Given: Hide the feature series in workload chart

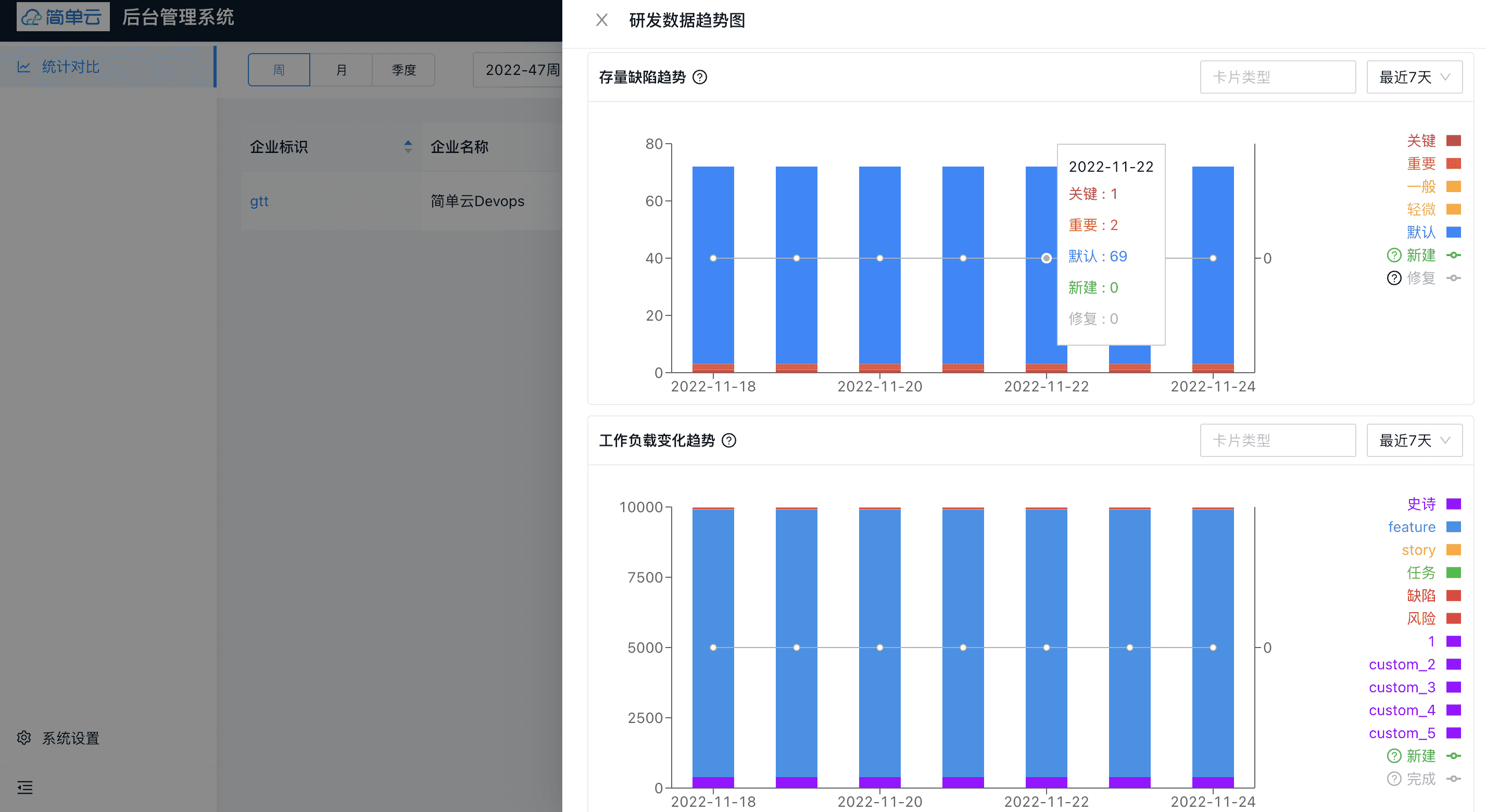Looking at the screenshot, I should pyautogui.click(x=1413, y=527).
